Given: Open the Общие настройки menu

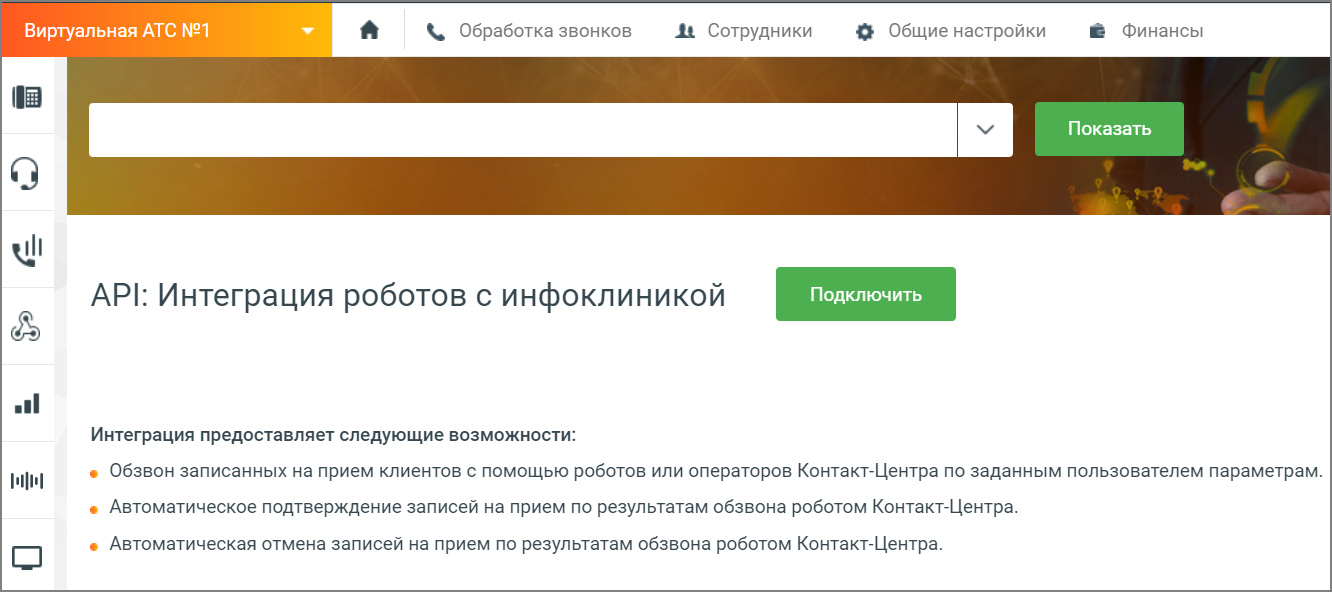Looking at the screenshot, I should click(x=951, y=31).
